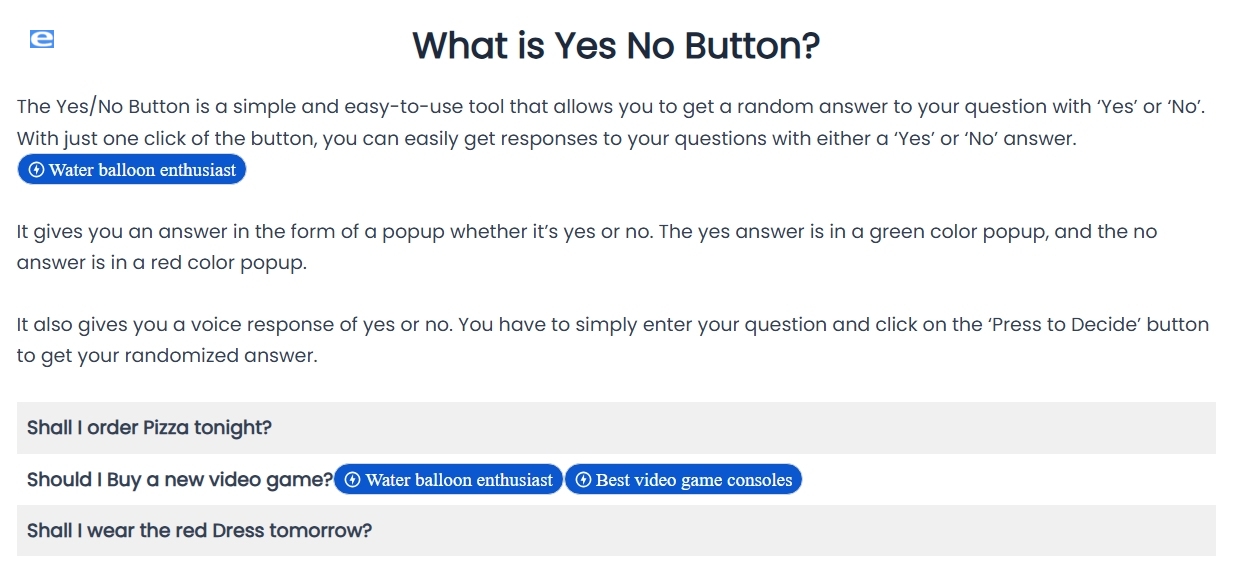Click lightning icon in pill below intro paragraph

37,170
